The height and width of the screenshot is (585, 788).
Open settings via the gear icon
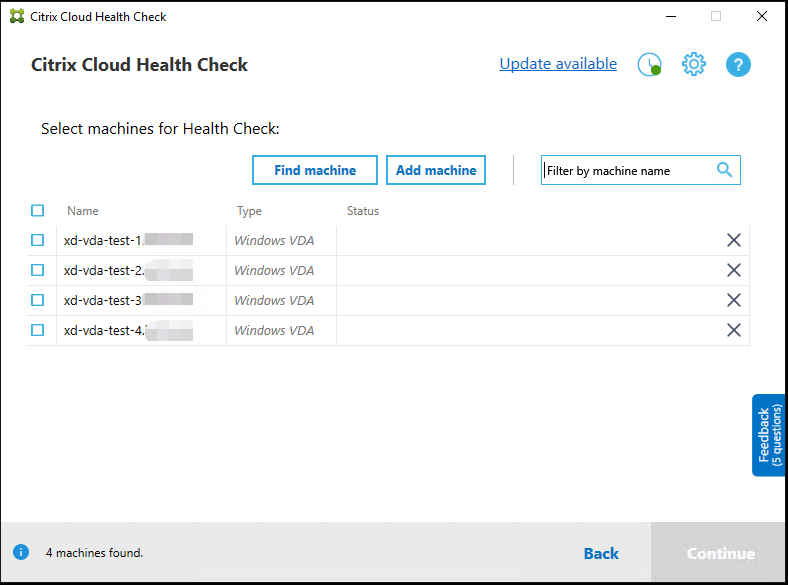pyautogui.click(x=693, y=65)
